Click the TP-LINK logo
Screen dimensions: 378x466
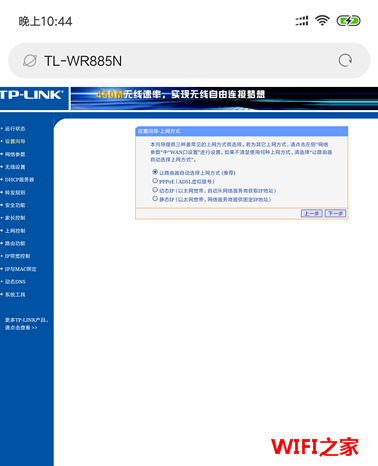pos(31,95)
